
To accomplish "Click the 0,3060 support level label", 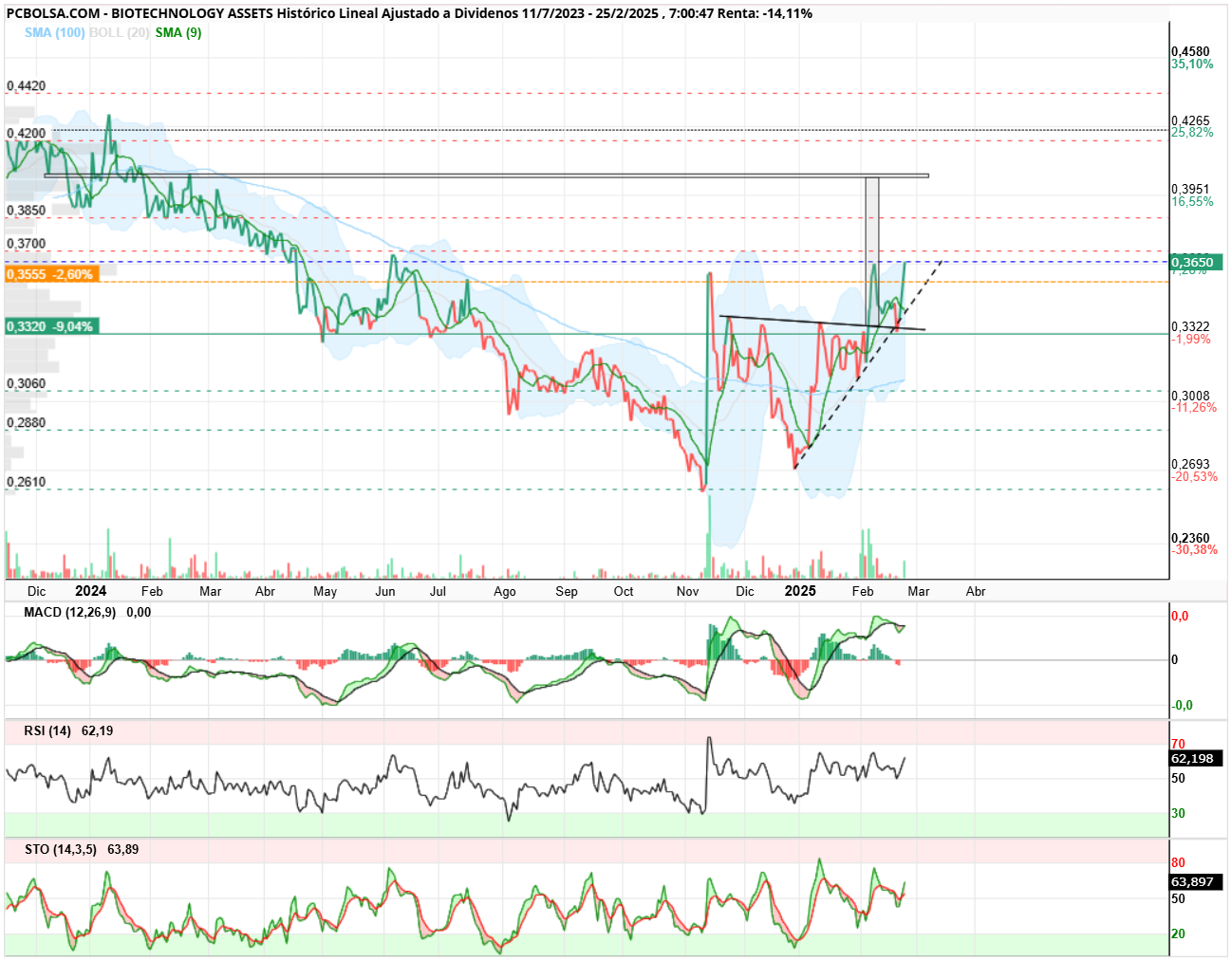I will tap(27, 383).
